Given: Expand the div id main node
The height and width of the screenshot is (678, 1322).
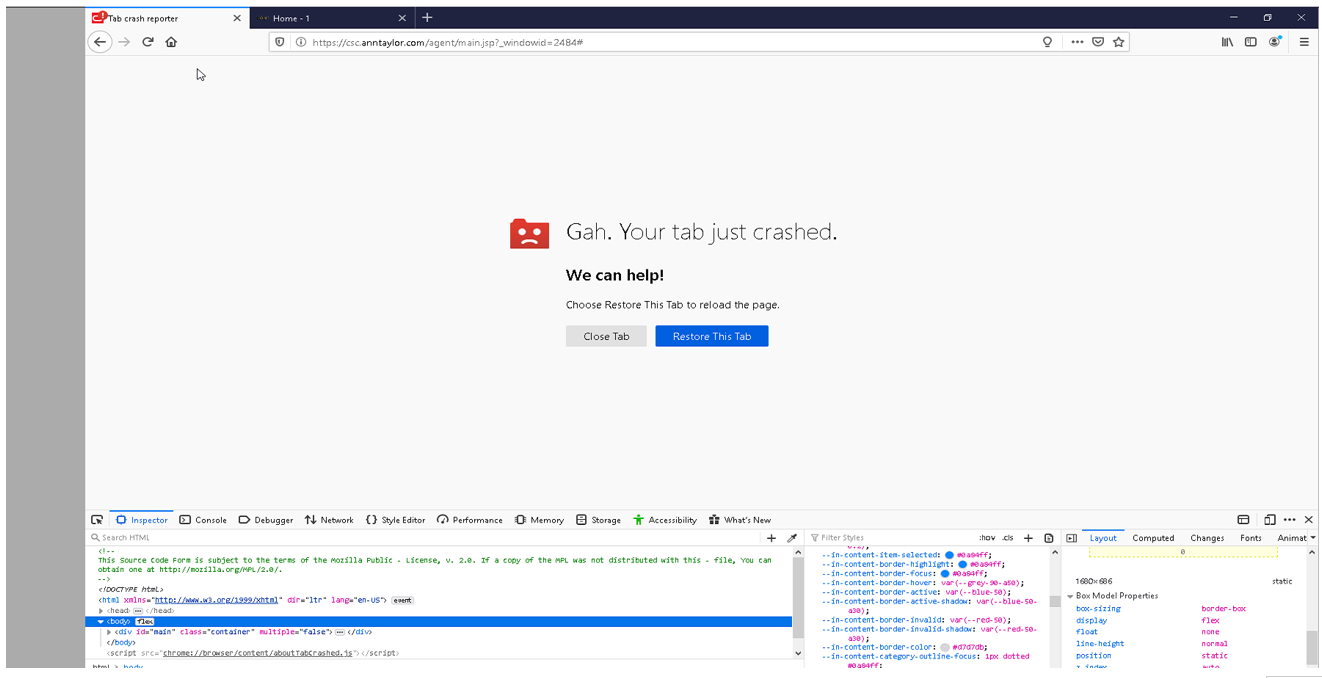Looking at the screenshot, I should point(109,632).
